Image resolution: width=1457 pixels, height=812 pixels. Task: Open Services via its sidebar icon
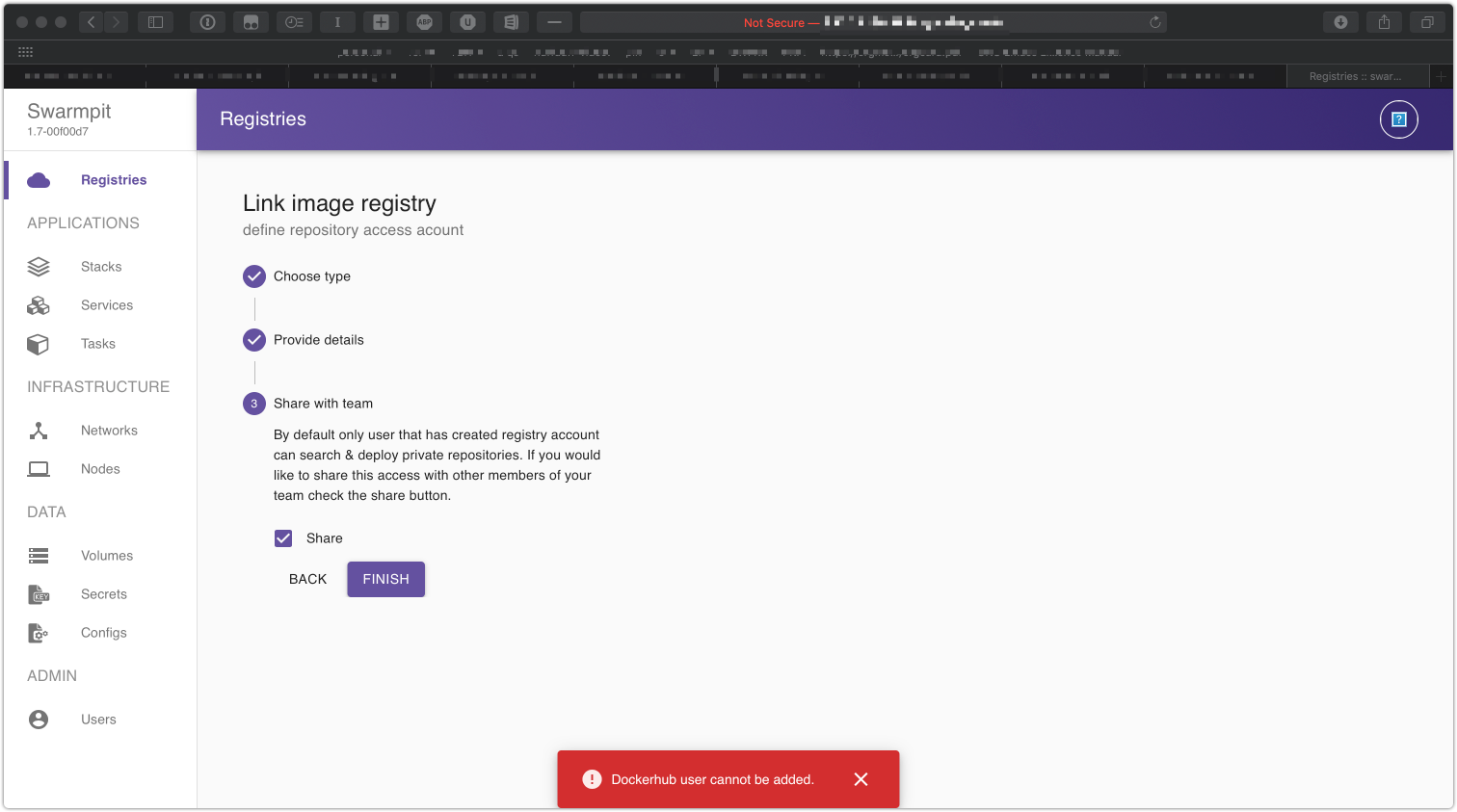coord(39,305)
